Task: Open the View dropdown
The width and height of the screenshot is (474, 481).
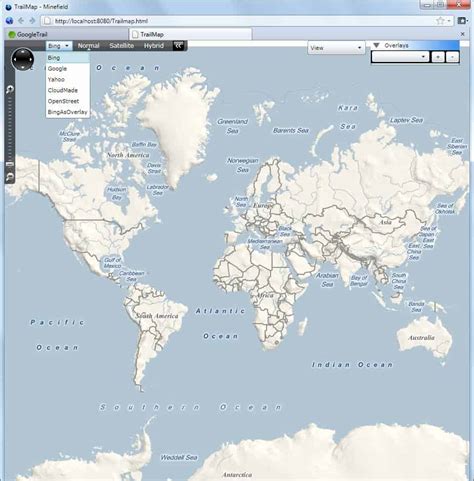Action: click(x=336, y=48)
